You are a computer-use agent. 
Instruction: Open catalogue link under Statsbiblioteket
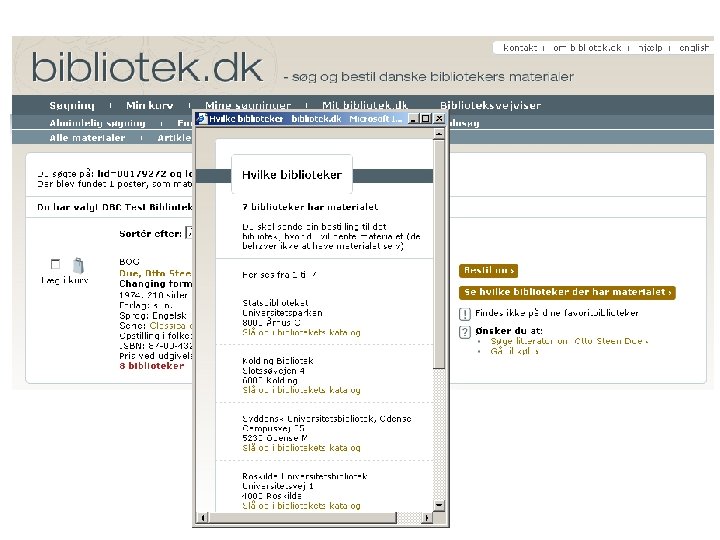[301, 332]
